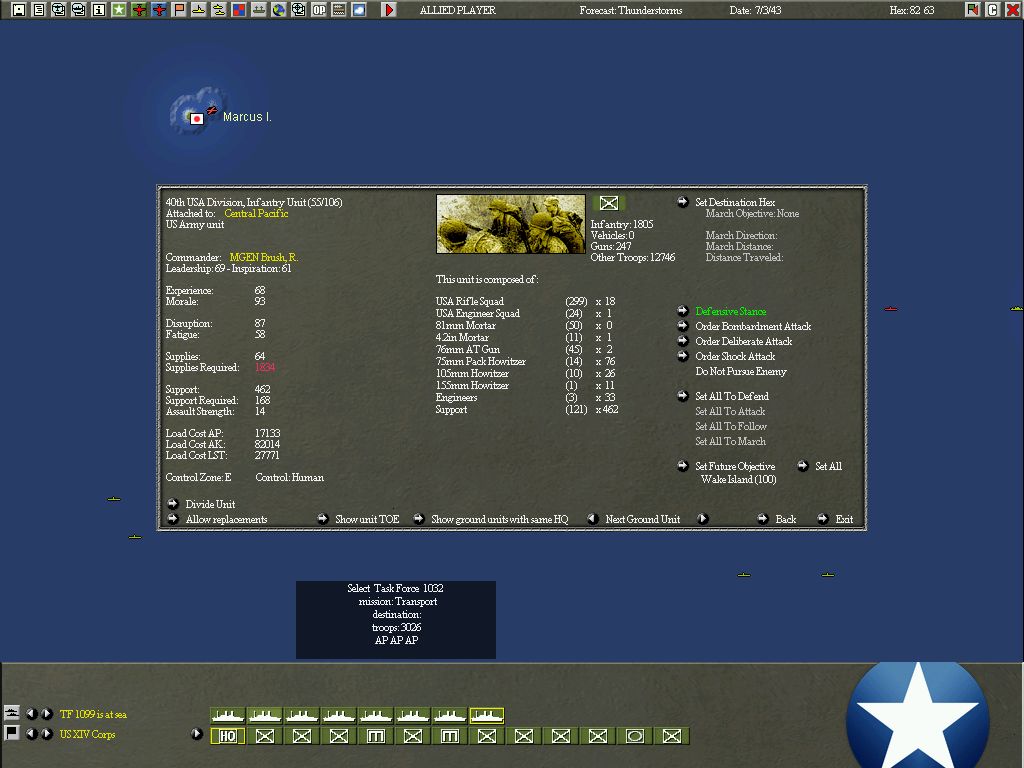Click the C icon at top right
The height and width of the screenshot is (768, 1024).
coord(993,10)
